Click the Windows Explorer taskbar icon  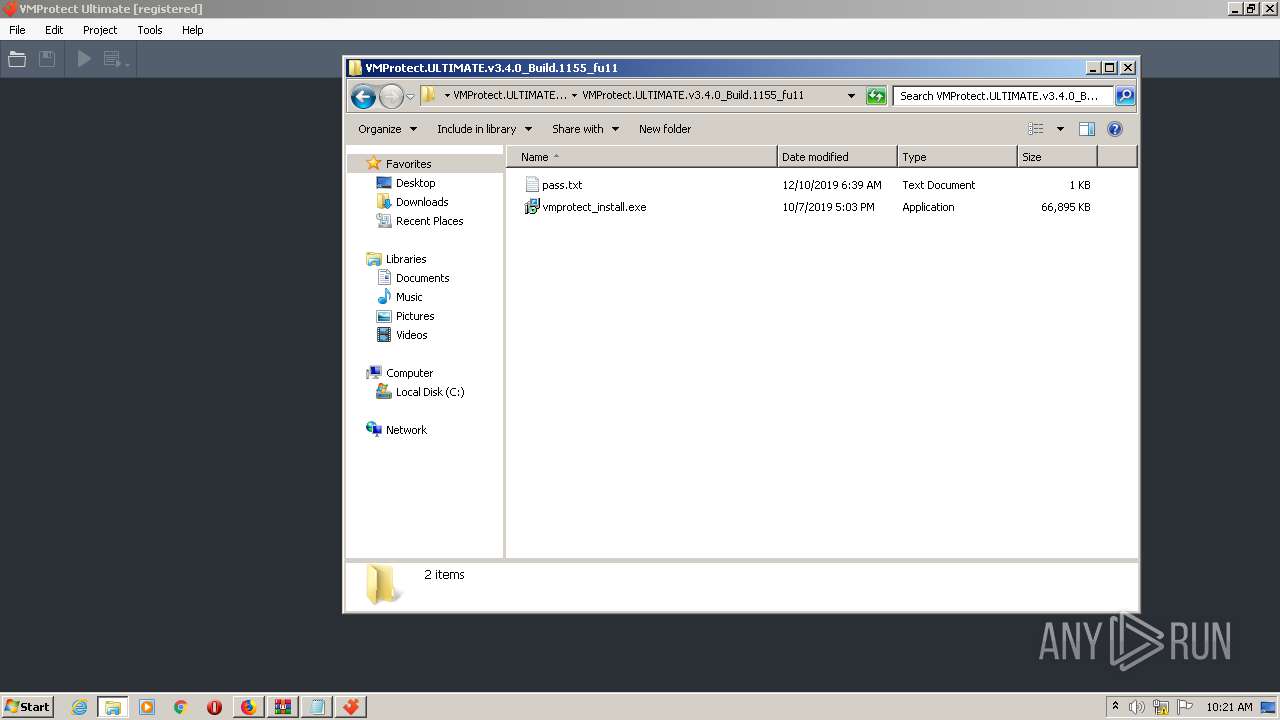pos(113,707)
